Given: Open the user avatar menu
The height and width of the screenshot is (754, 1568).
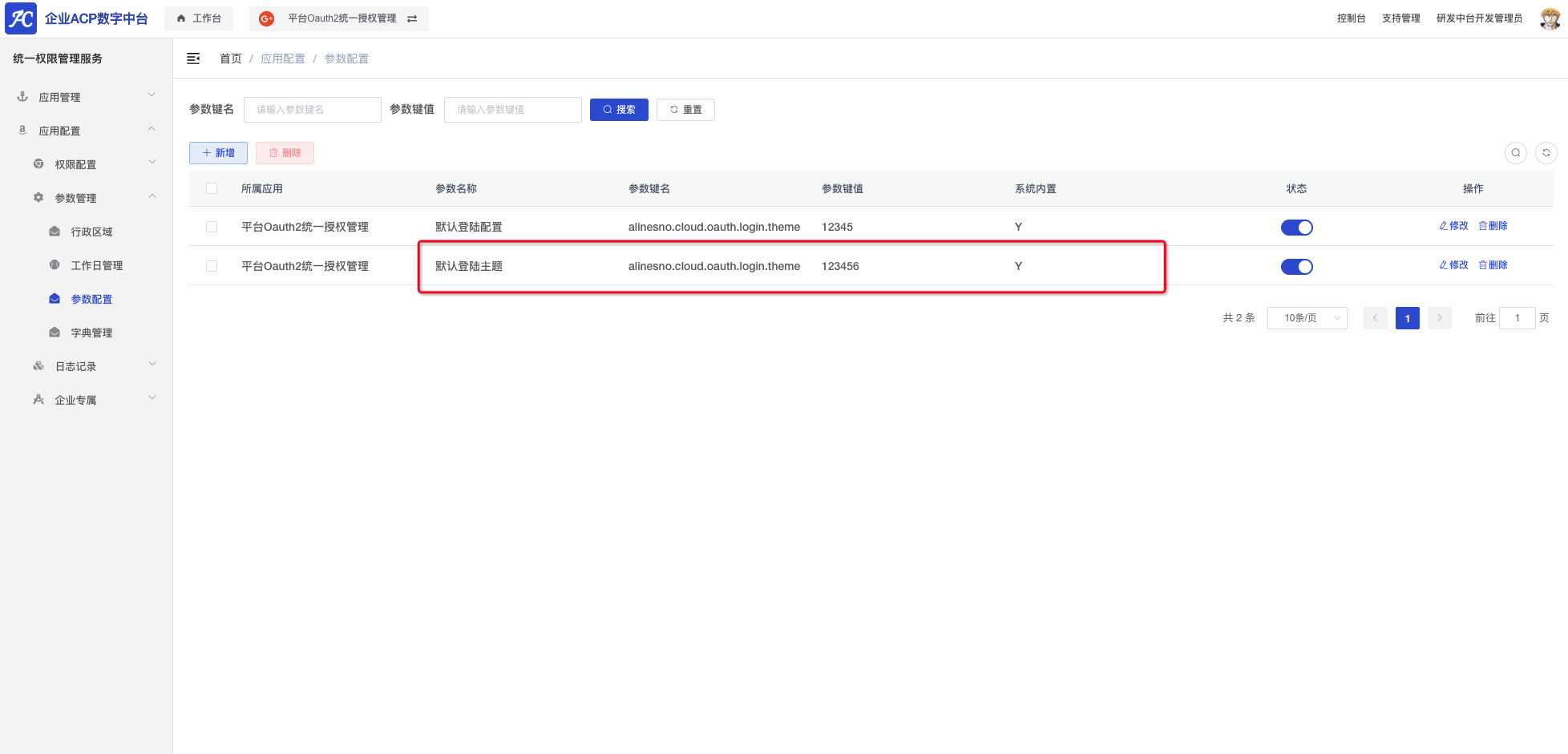Looking at the screenshot, I should click(1550, 18).
